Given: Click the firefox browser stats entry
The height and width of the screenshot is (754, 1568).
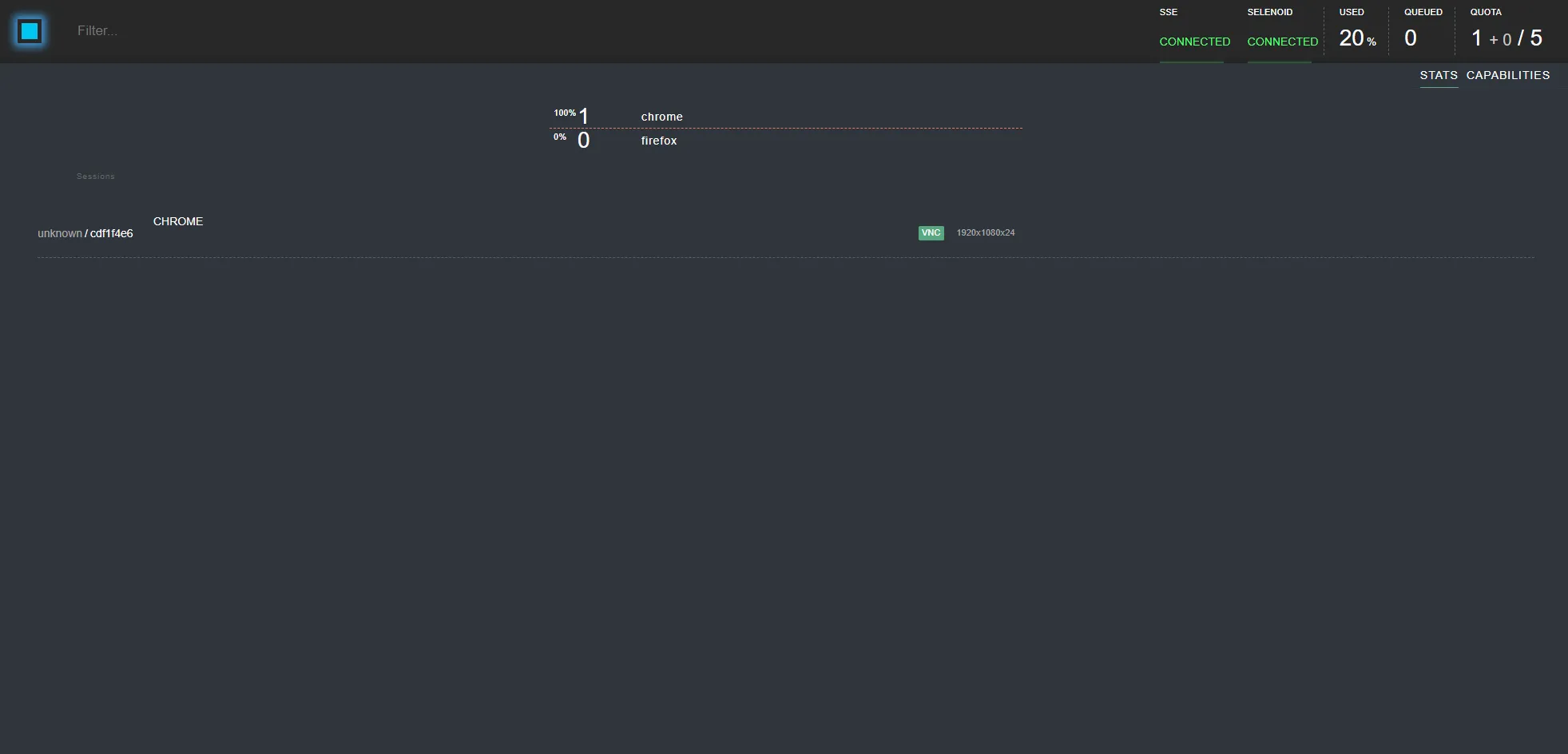Looking at the screenshot, I should pyautogui.click(x=657, y=141).
